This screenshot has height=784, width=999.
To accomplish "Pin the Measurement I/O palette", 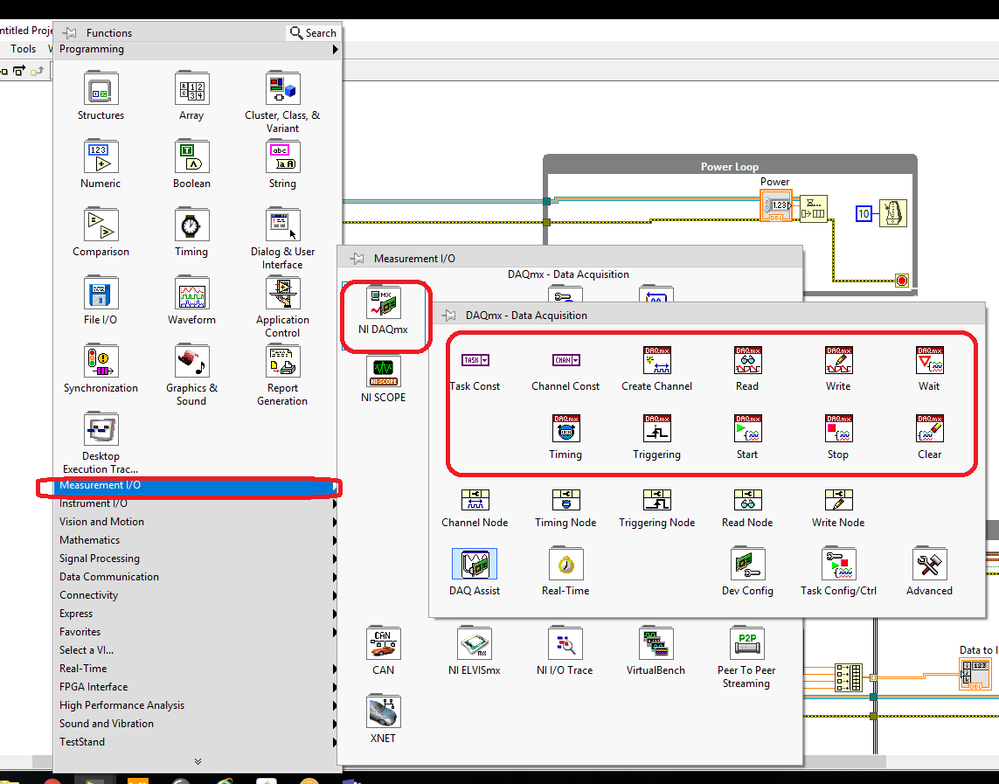I will click(357, 258).
